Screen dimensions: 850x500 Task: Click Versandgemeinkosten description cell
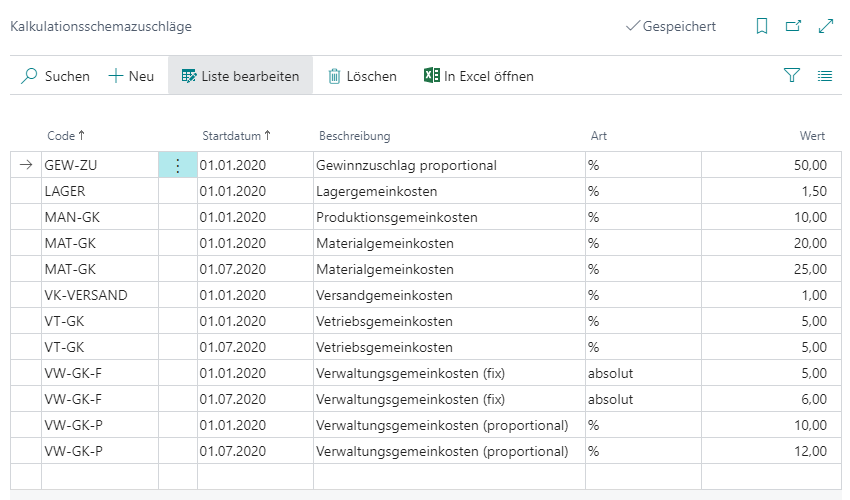click(x=449, y=295)
